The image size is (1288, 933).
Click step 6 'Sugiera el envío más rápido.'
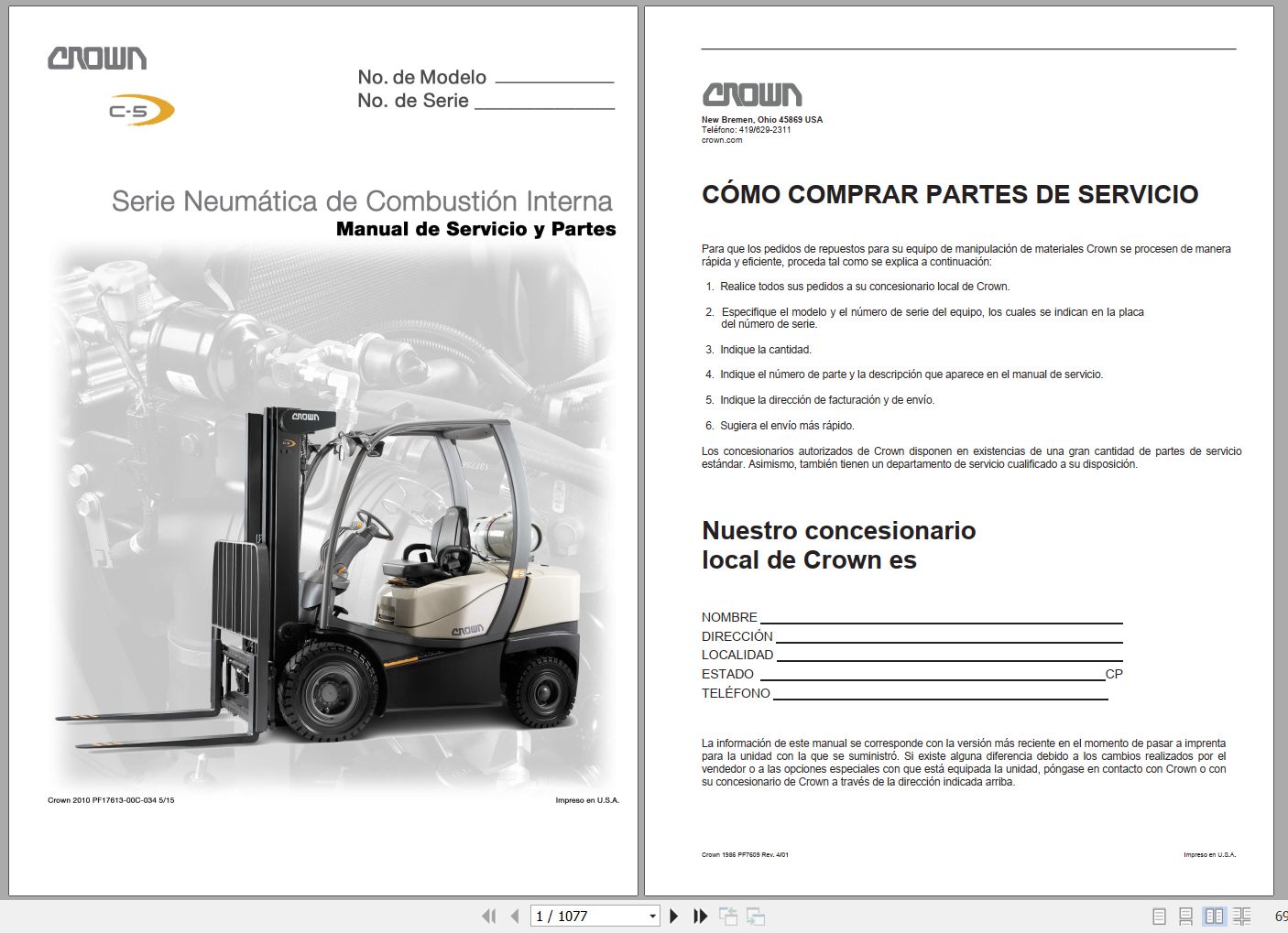click(787, 426)
